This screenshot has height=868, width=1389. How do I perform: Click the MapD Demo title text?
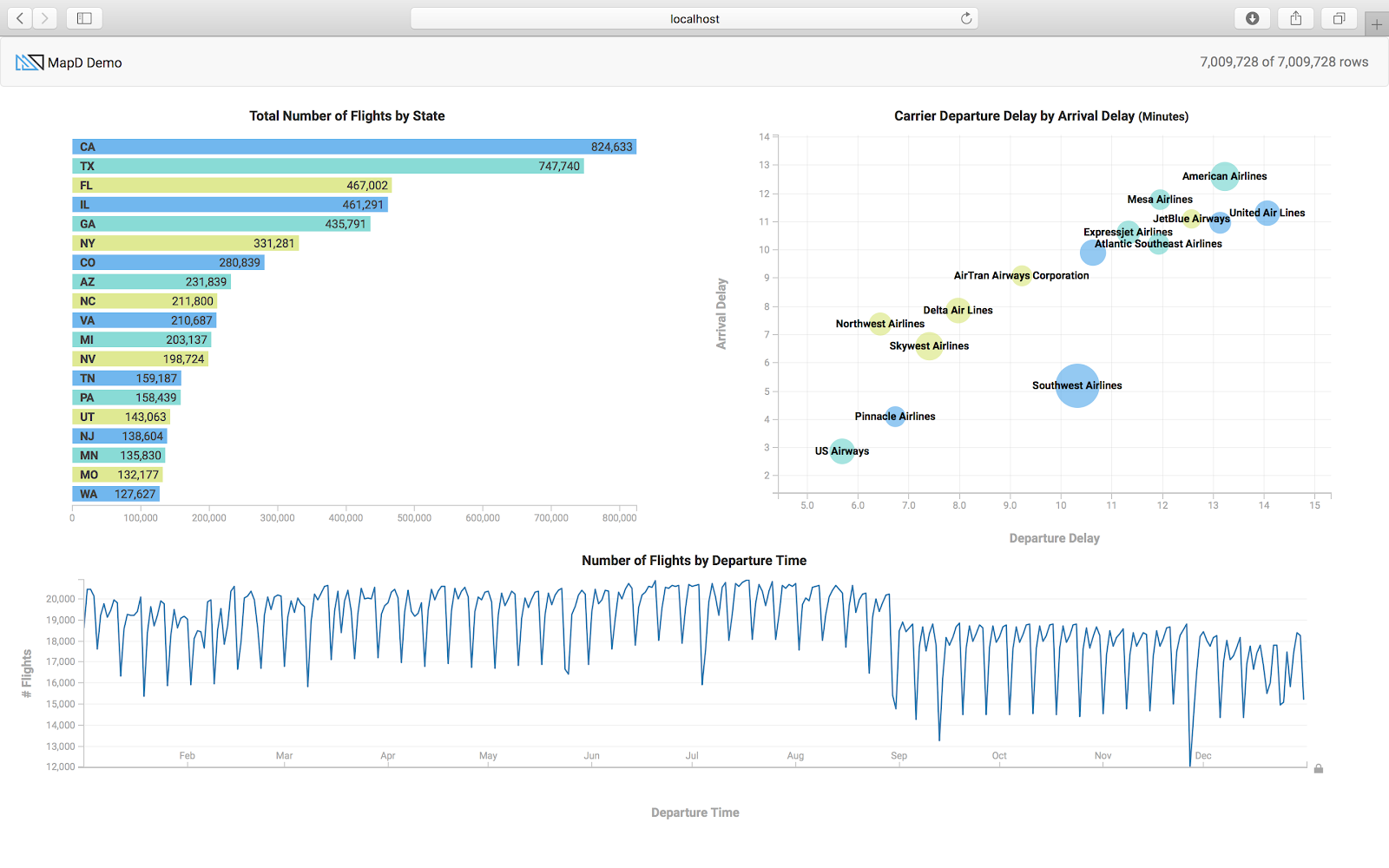point(84,62)
